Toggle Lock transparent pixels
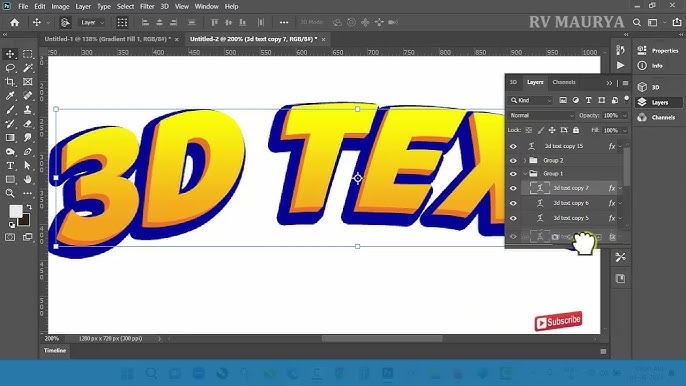Screen dimensions: 686x386 point(529,130)
